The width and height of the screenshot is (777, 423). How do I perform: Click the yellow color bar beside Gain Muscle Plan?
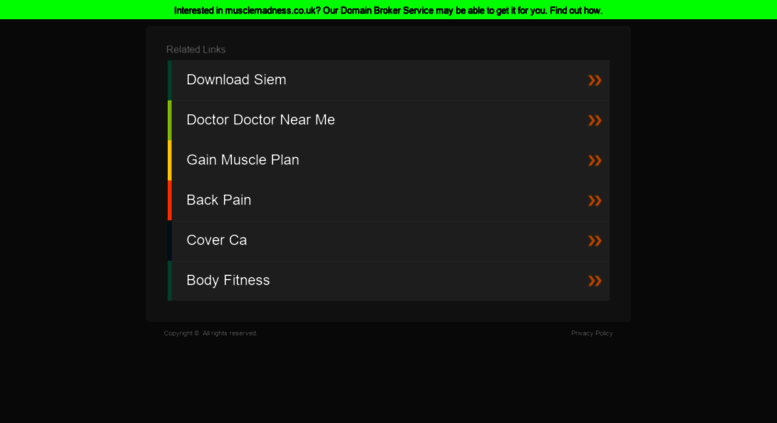click(169, 160)
